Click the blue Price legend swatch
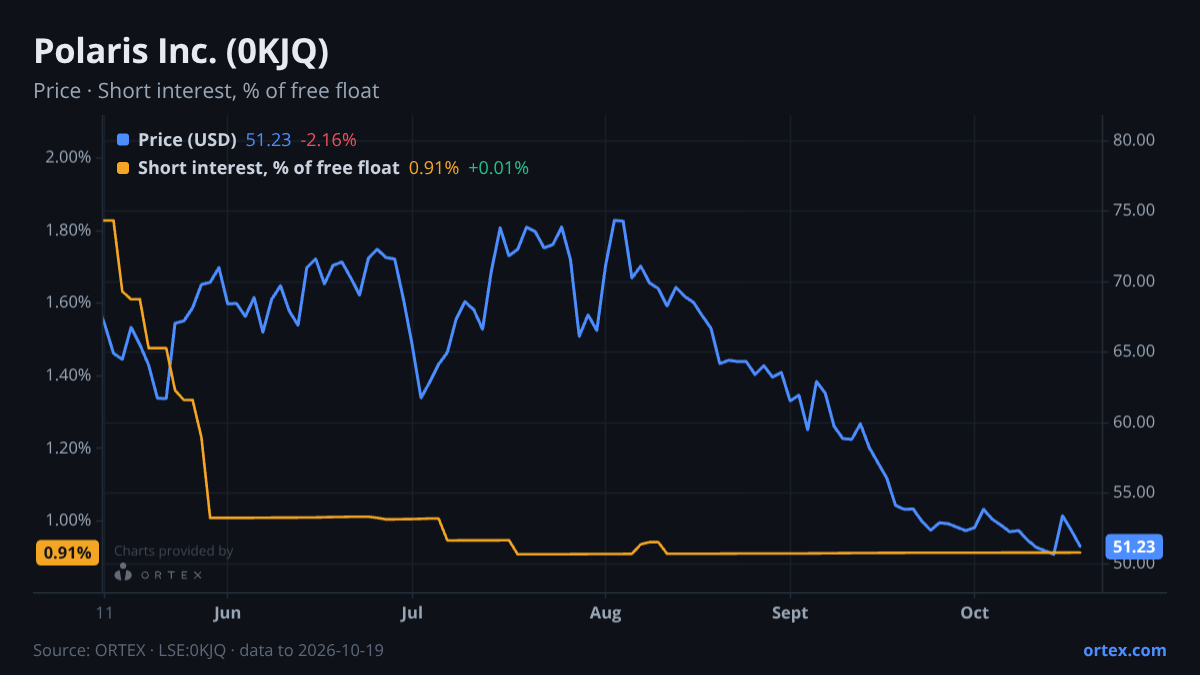This screenshot has height=675, width=1200. 123,140
